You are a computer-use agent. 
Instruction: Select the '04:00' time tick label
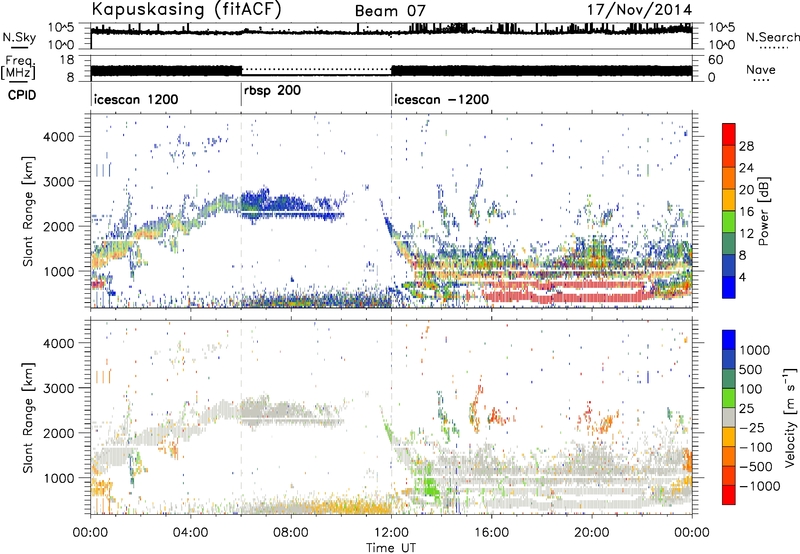pyautogui.click(x=190, y=533)
